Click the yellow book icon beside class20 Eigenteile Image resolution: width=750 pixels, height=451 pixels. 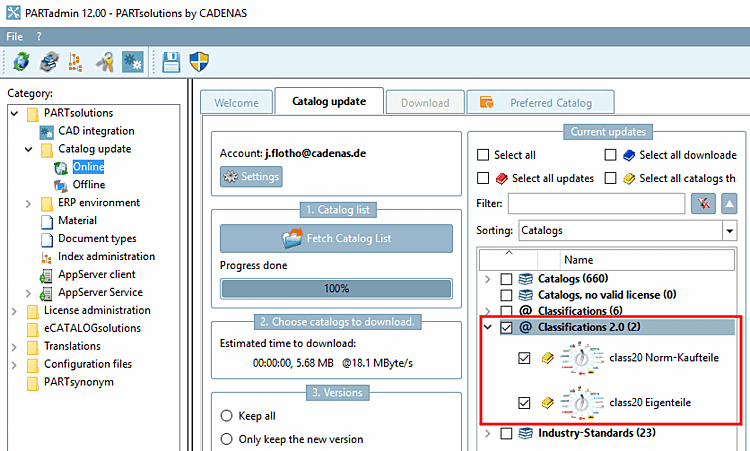(x=547, y=403)
